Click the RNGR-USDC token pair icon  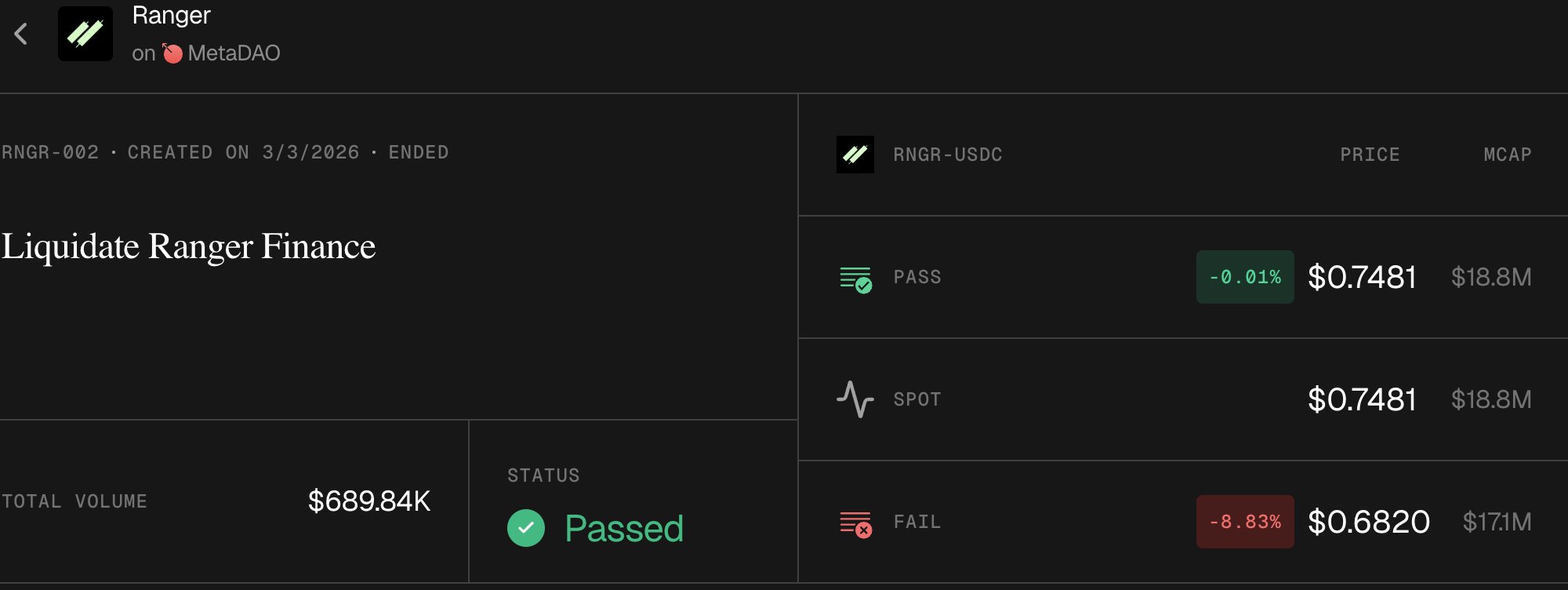[855, 155]
